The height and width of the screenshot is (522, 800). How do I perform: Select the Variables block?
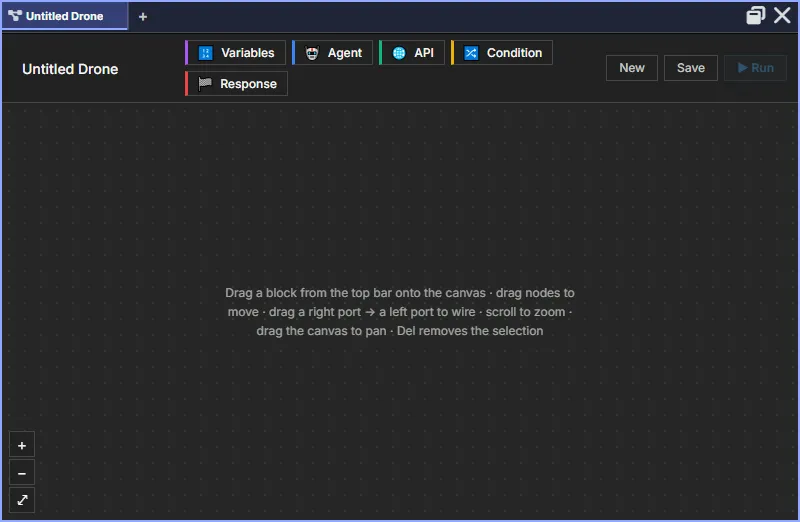pyautogui.click(x=236, y=53)
